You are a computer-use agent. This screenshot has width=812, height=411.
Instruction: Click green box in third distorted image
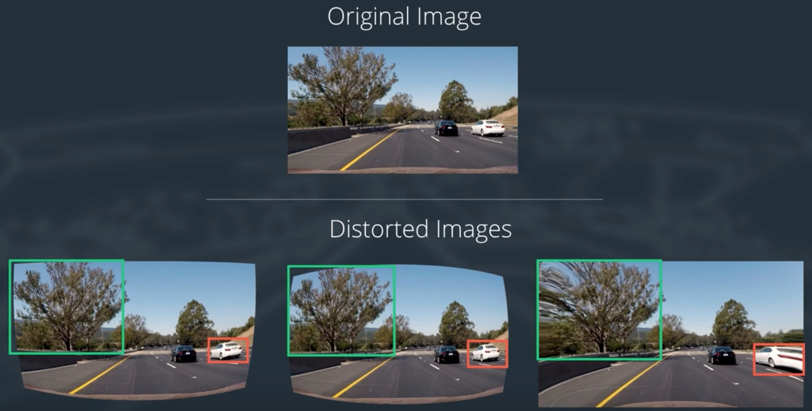pos(600,310)
